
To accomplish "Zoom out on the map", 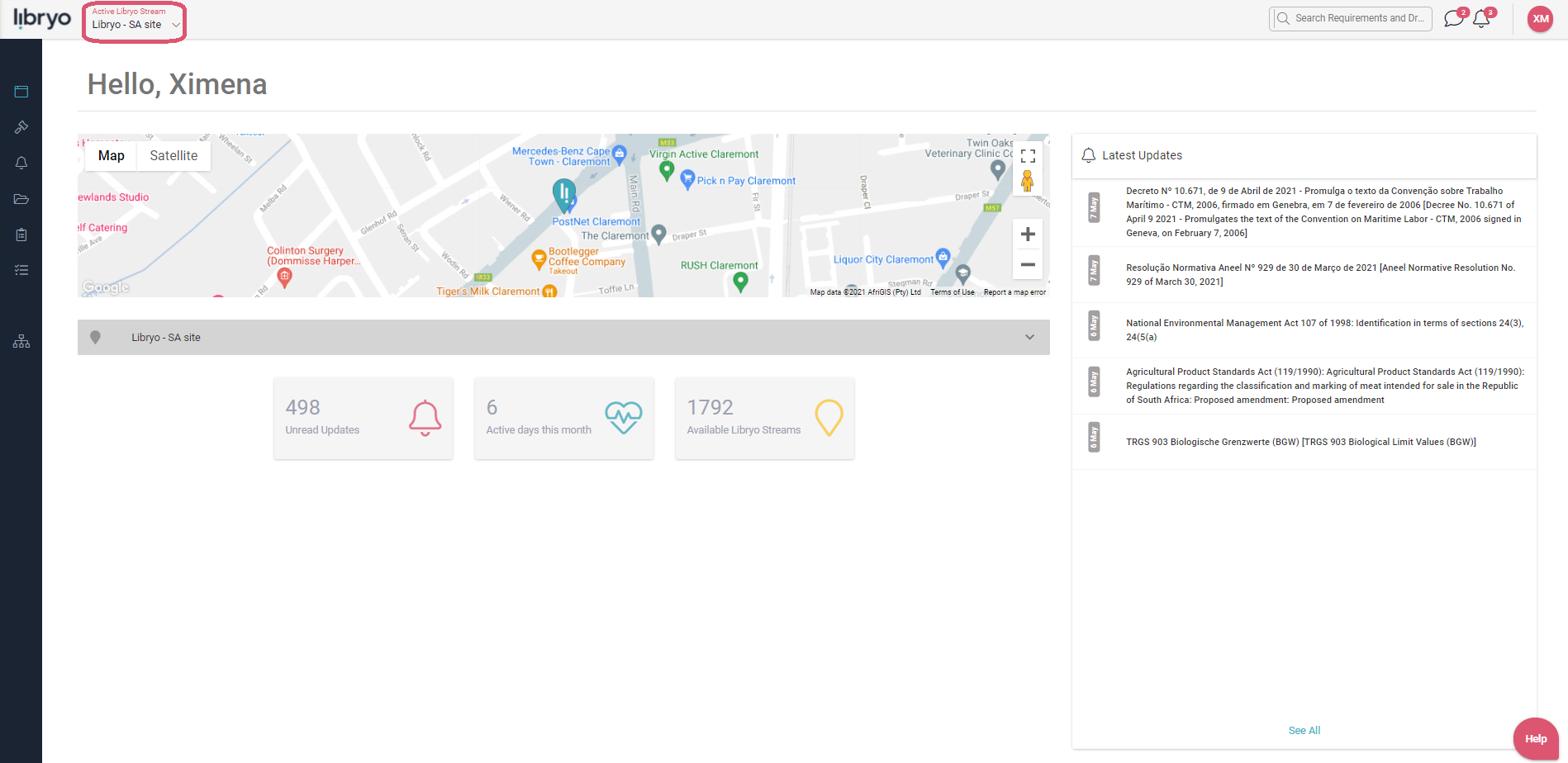I will [x=1028, y=264].
